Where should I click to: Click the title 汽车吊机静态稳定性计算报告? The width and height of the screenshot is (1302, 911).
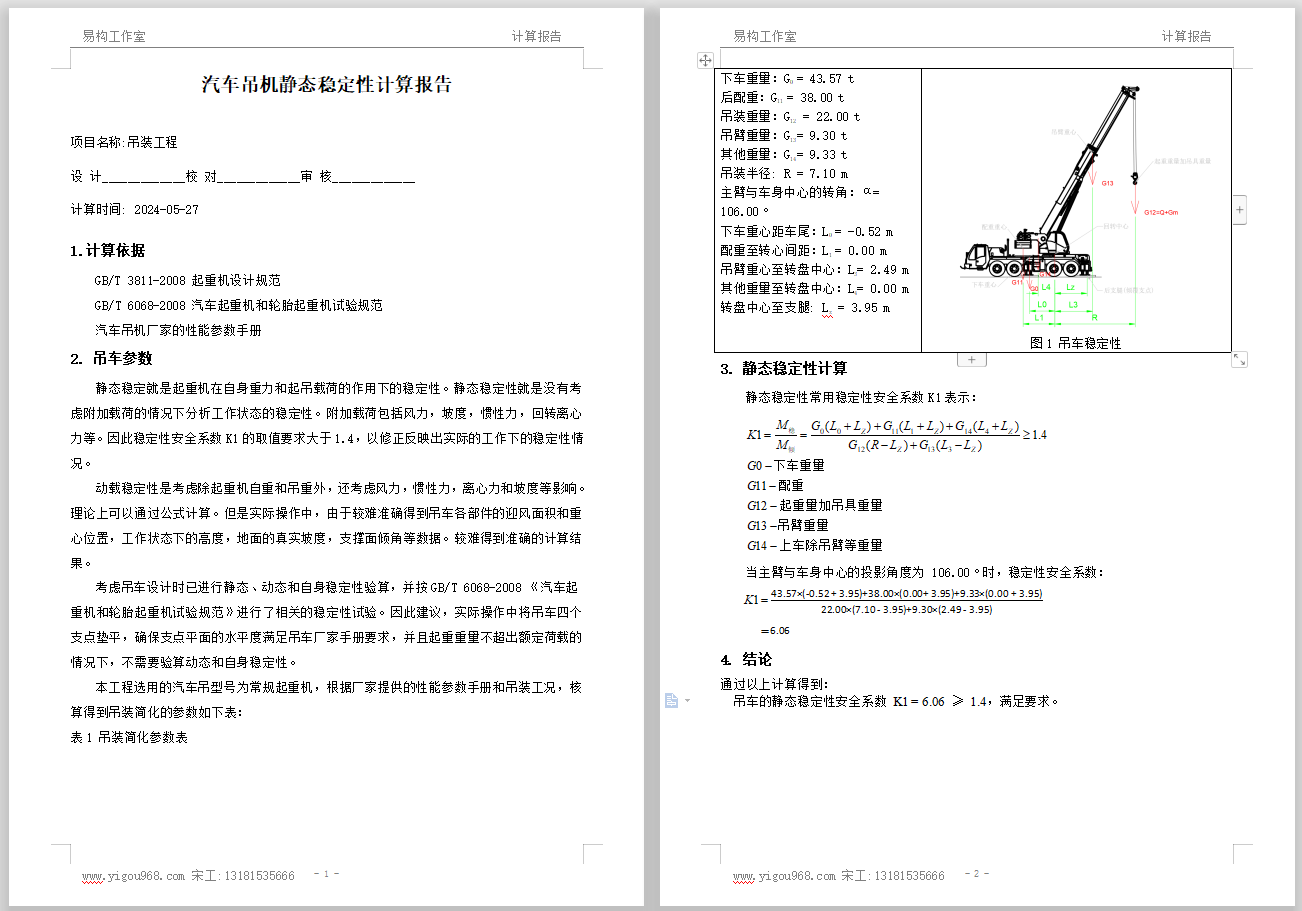pyautogui.click(x=327, y=84)
